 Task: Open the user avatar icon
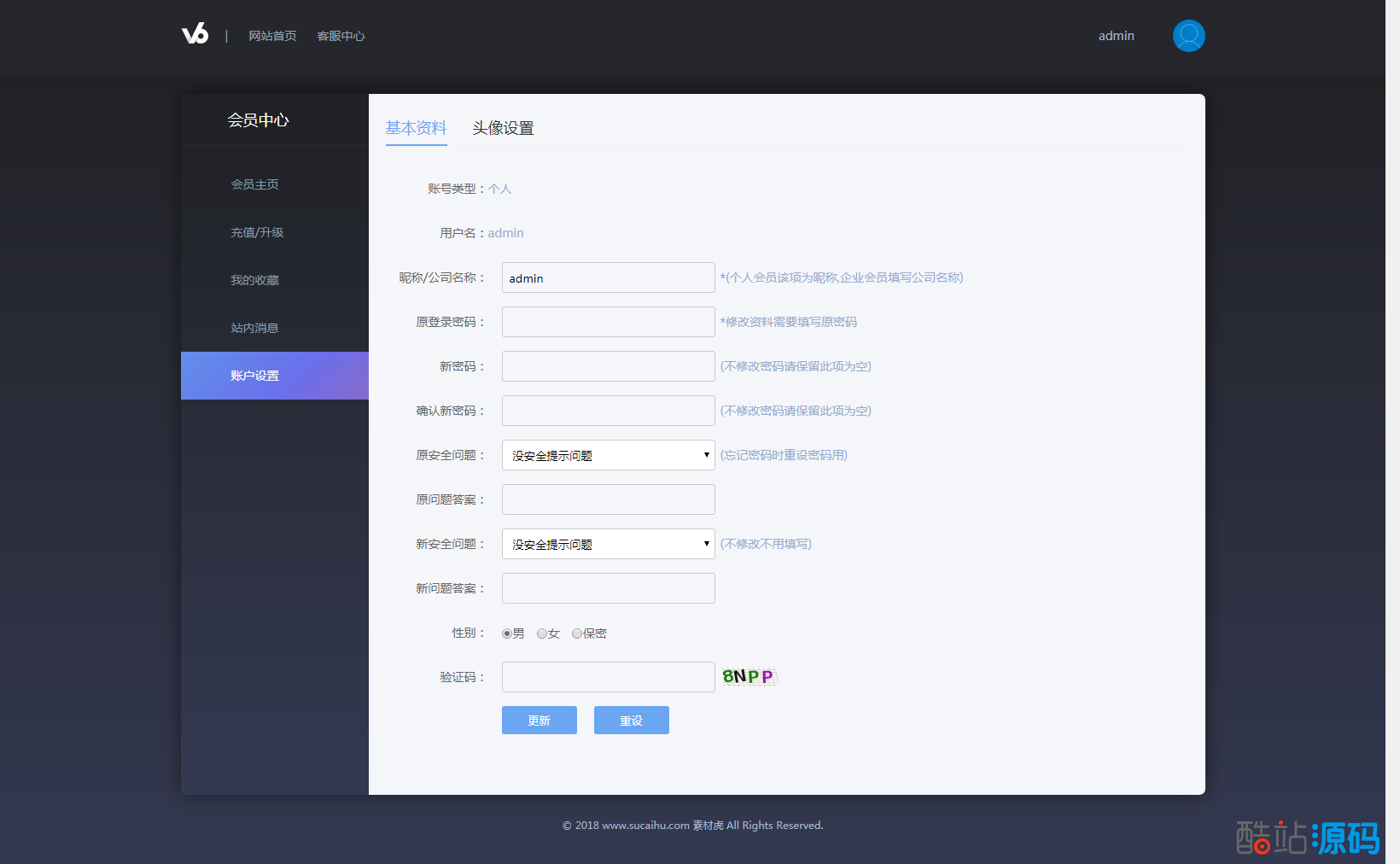click(x=1188, y=36)
